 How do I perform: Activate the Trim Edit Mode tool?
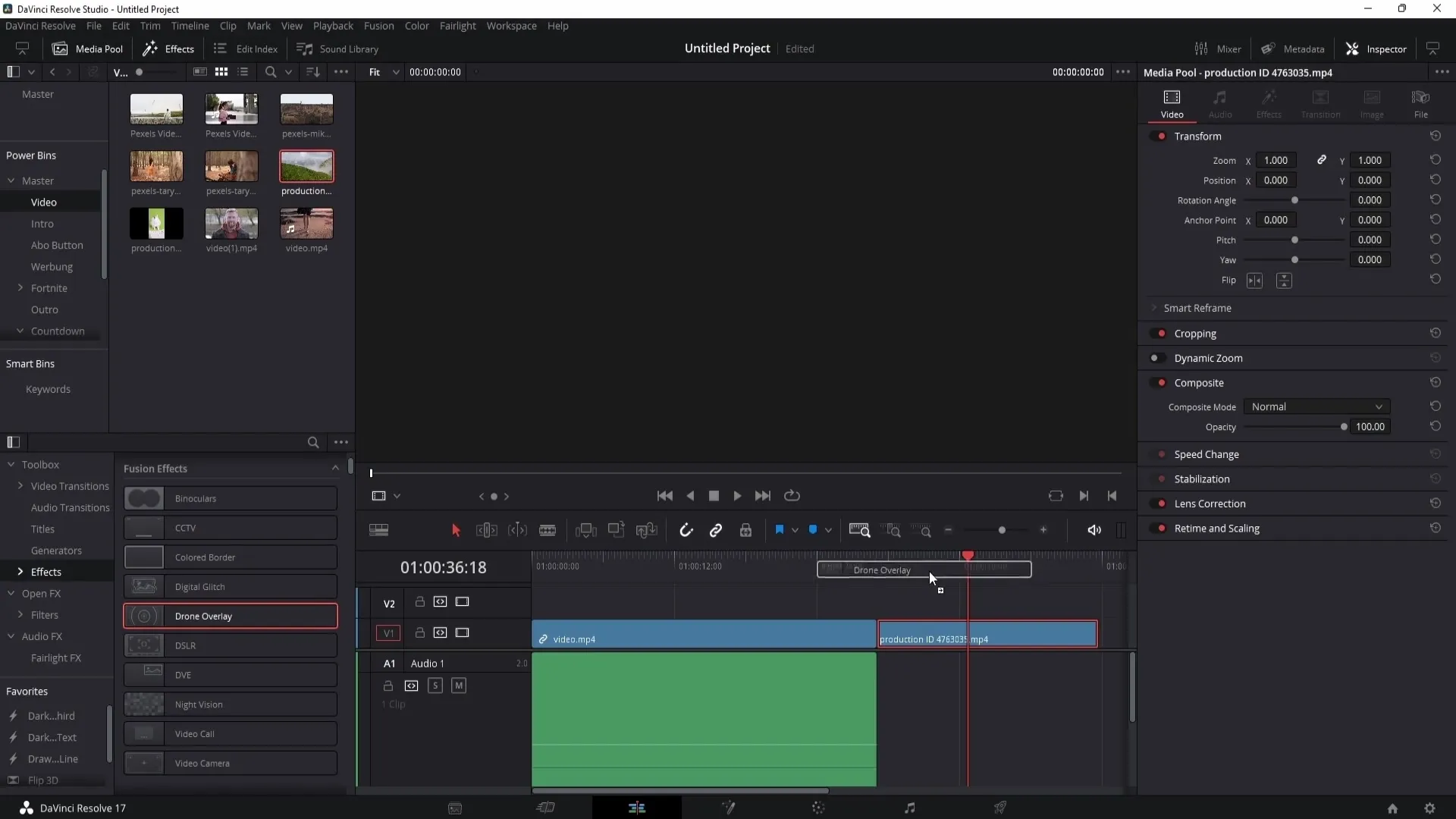click(486, 531)
